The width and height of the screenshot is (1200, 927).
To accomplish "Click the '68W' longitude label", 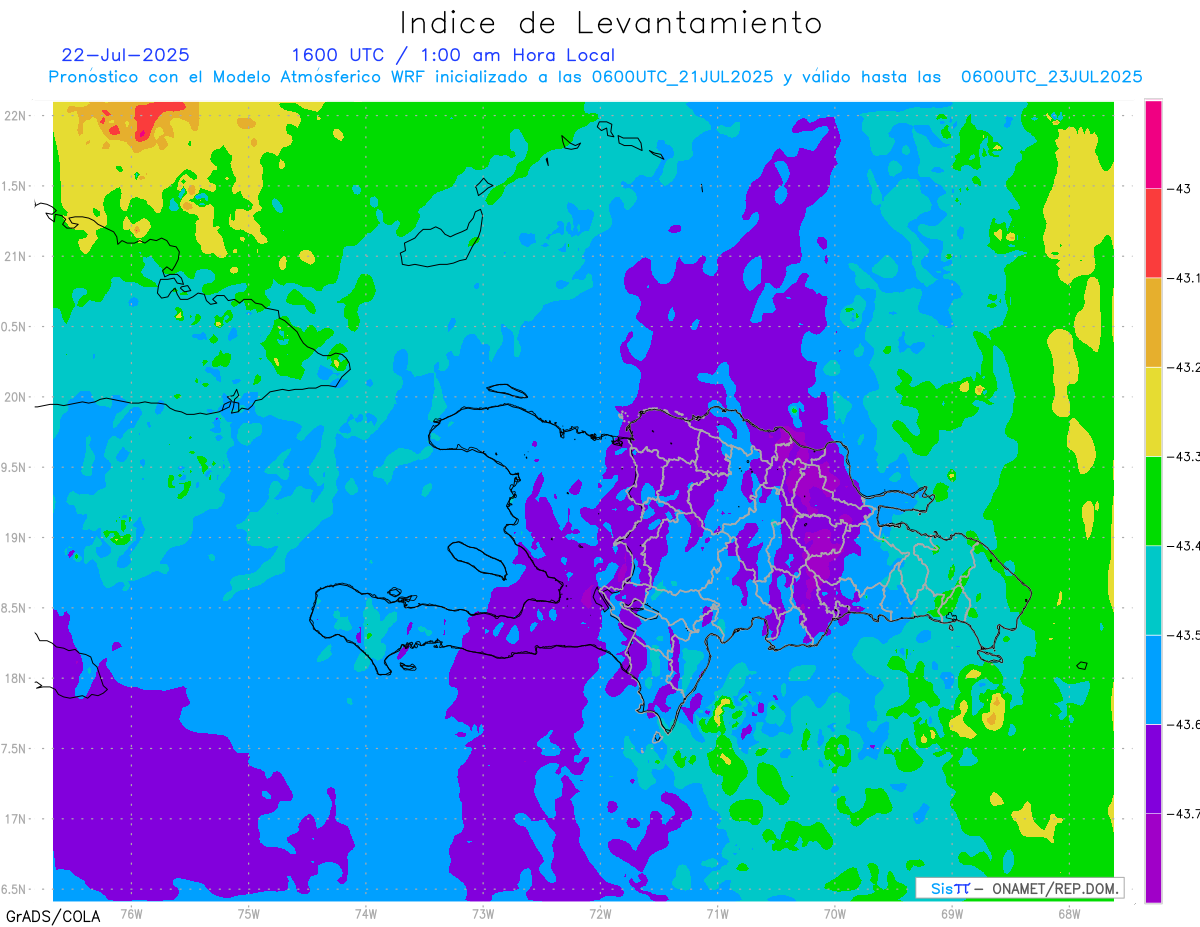I will pos(1069,912).
